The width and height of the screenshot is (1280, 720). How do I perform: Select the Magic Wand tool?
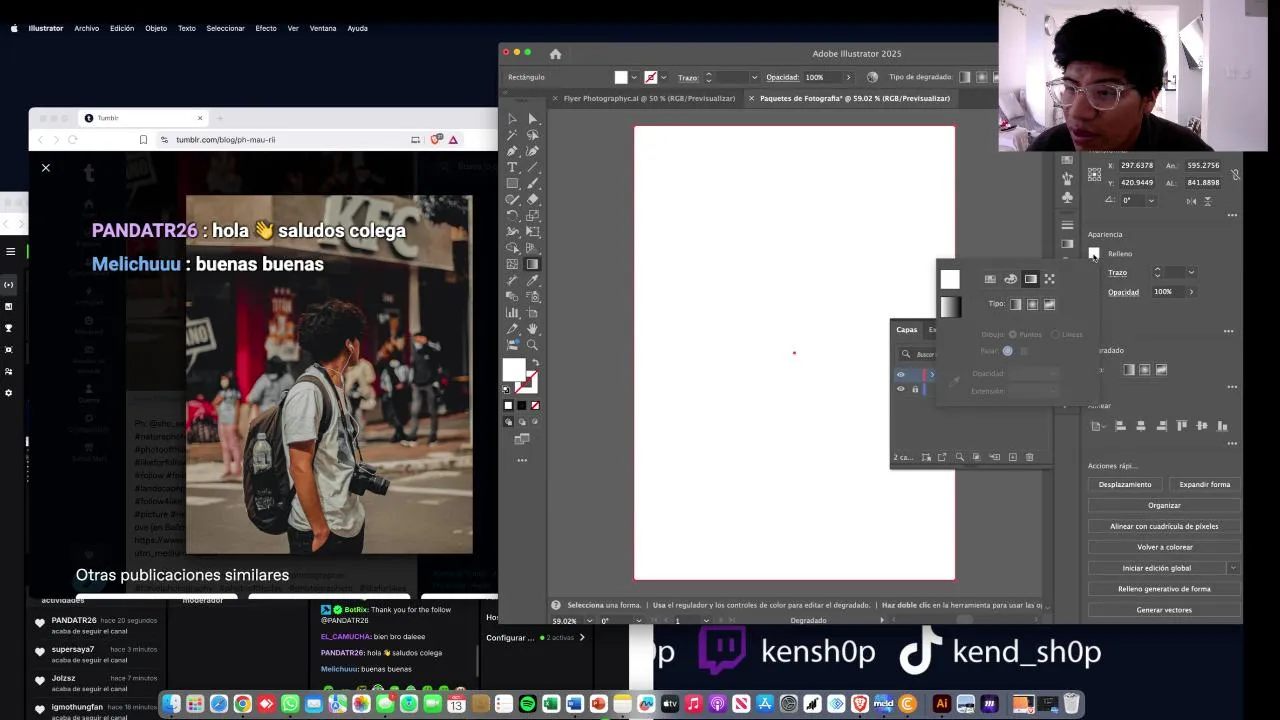512,135
